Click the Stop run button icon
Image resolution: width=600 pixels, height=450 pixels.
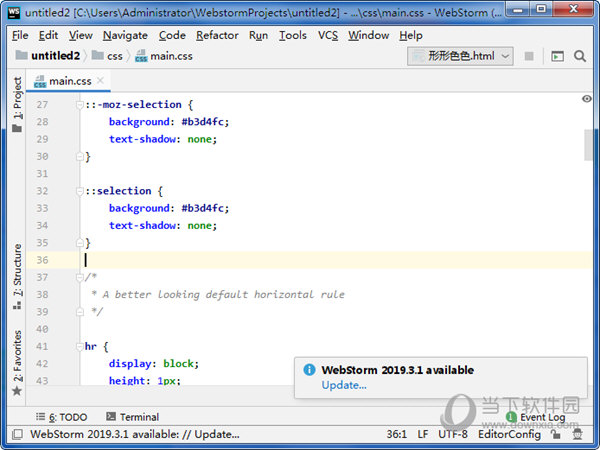pos(529,56)
